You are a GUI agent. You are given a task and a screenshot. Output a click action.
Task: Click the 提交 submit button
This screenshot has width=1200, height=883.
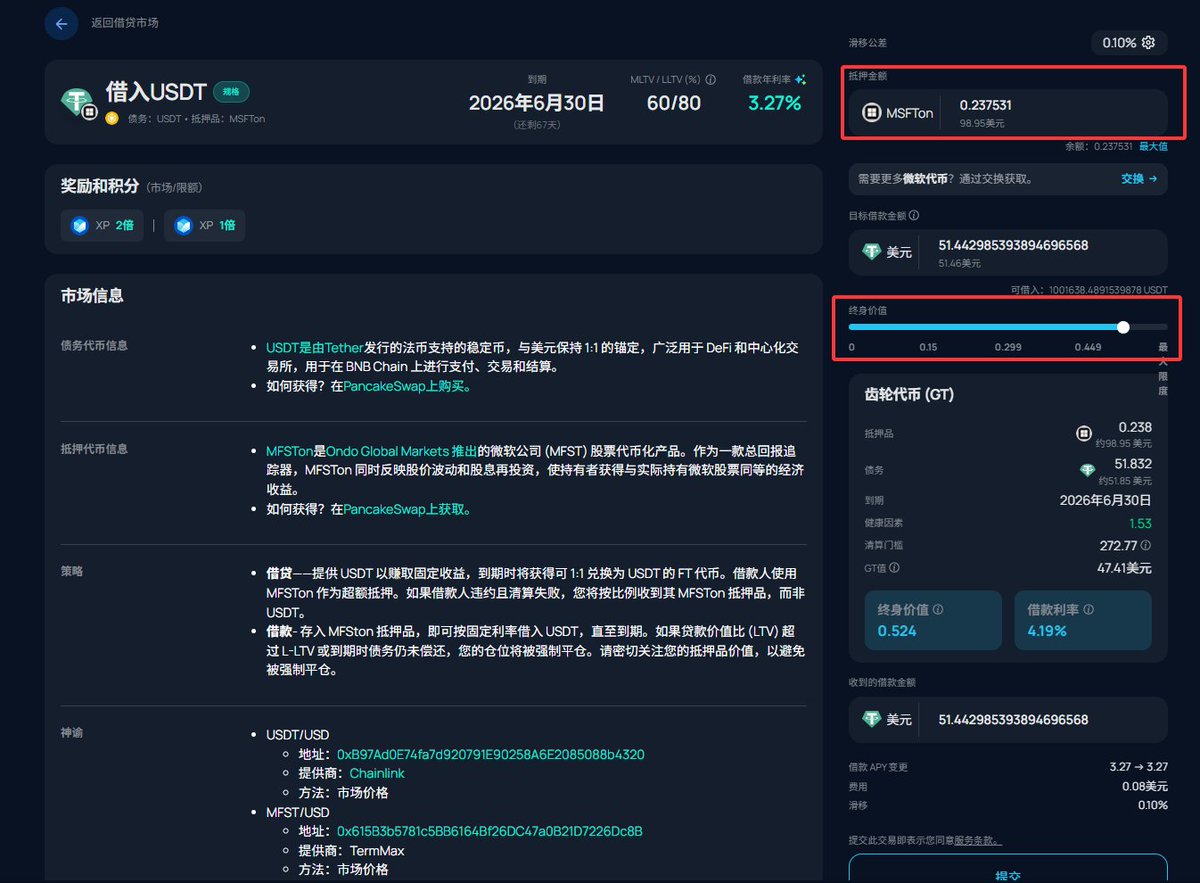(x=1008, y=869)
